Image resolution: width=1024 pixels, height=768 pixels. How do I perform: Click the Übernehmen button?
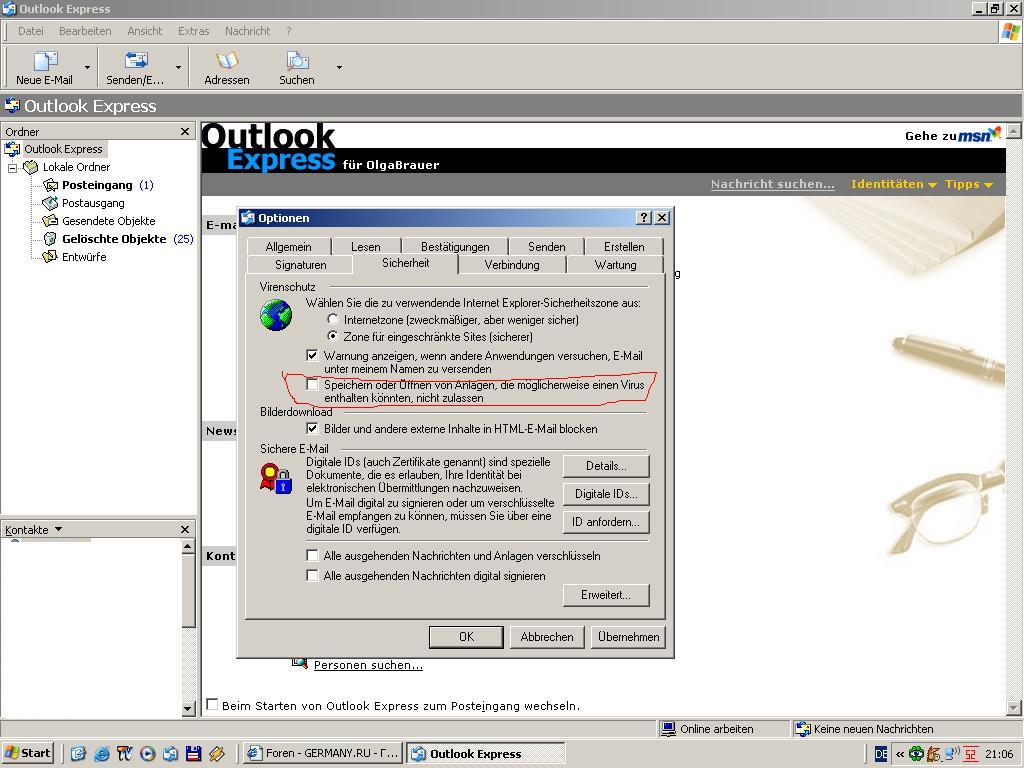(628, 637)
